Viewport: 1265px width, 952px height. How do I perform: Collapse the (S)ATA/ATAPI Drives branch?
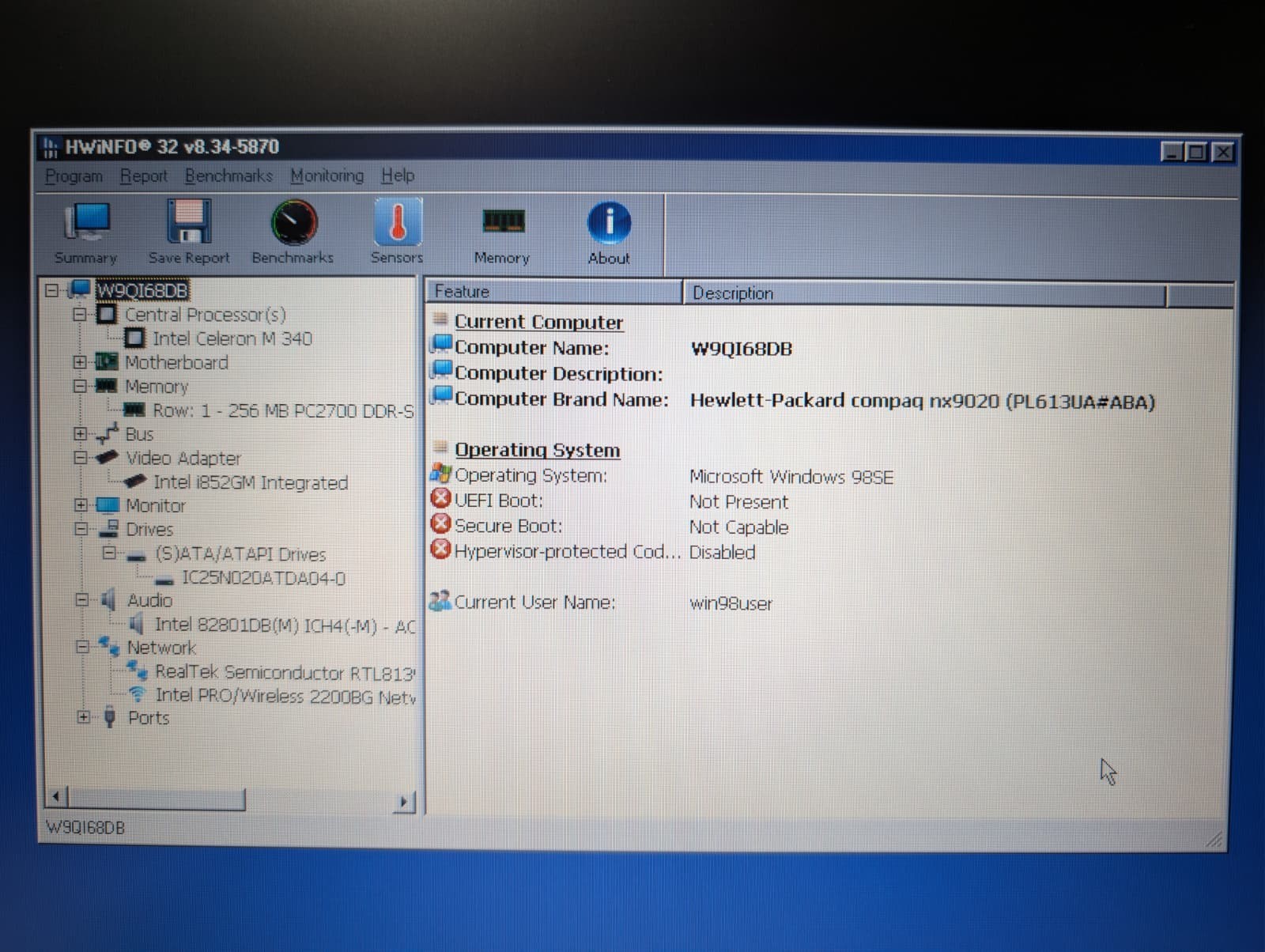click(x=109, y=553)
